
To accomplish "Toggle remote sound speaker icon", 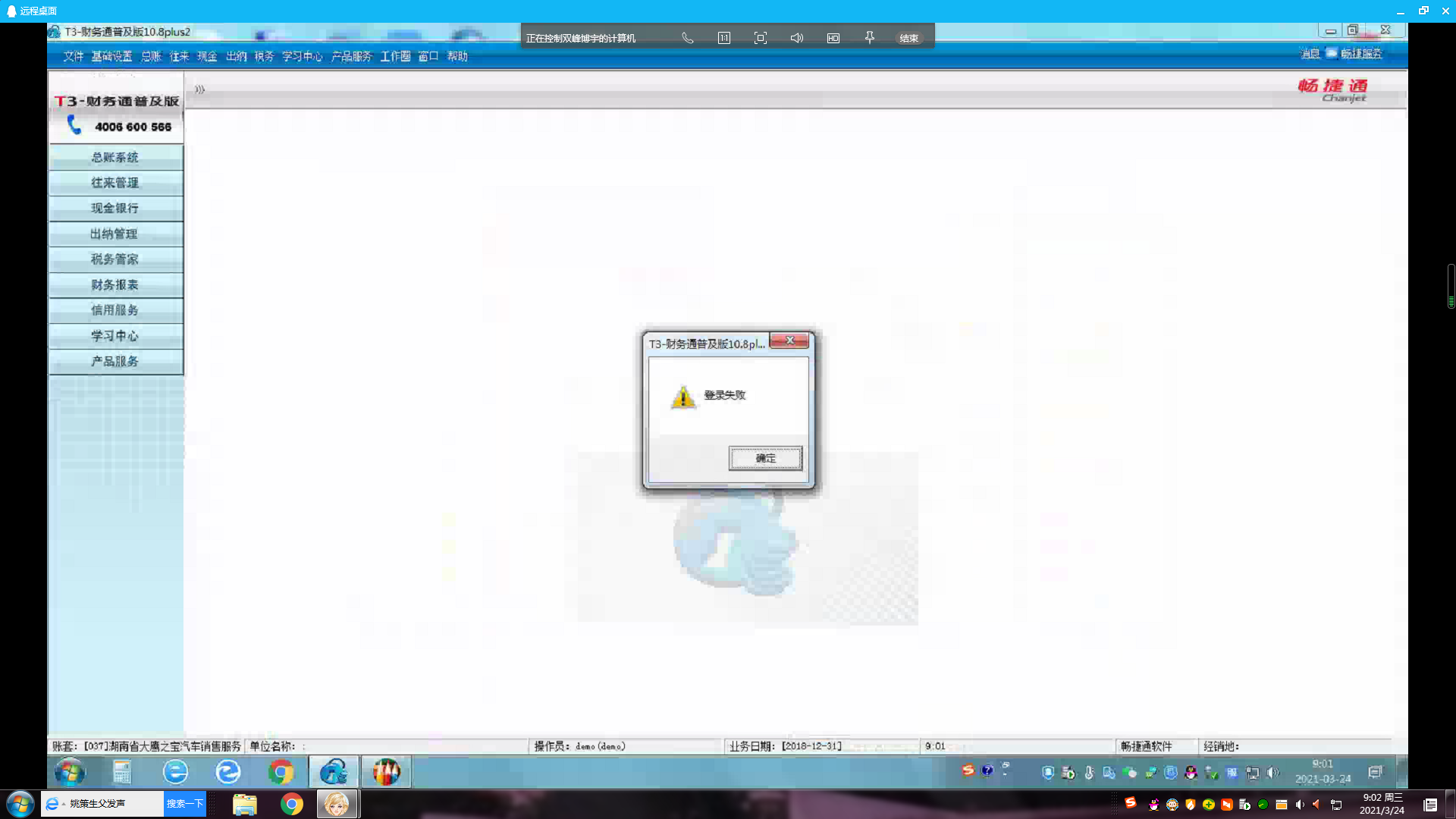I will [797, 38].
